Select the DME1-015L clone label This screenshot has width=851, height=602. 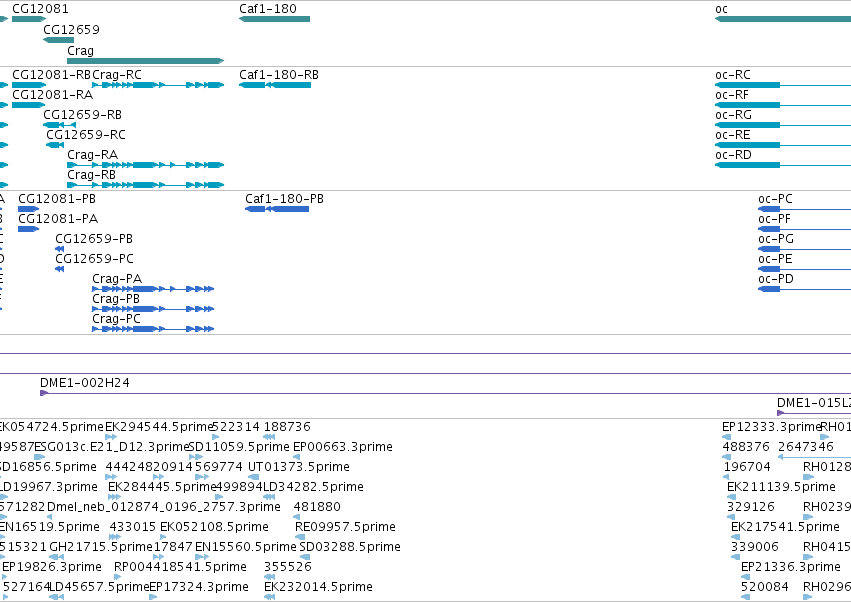tap(814, 403)
